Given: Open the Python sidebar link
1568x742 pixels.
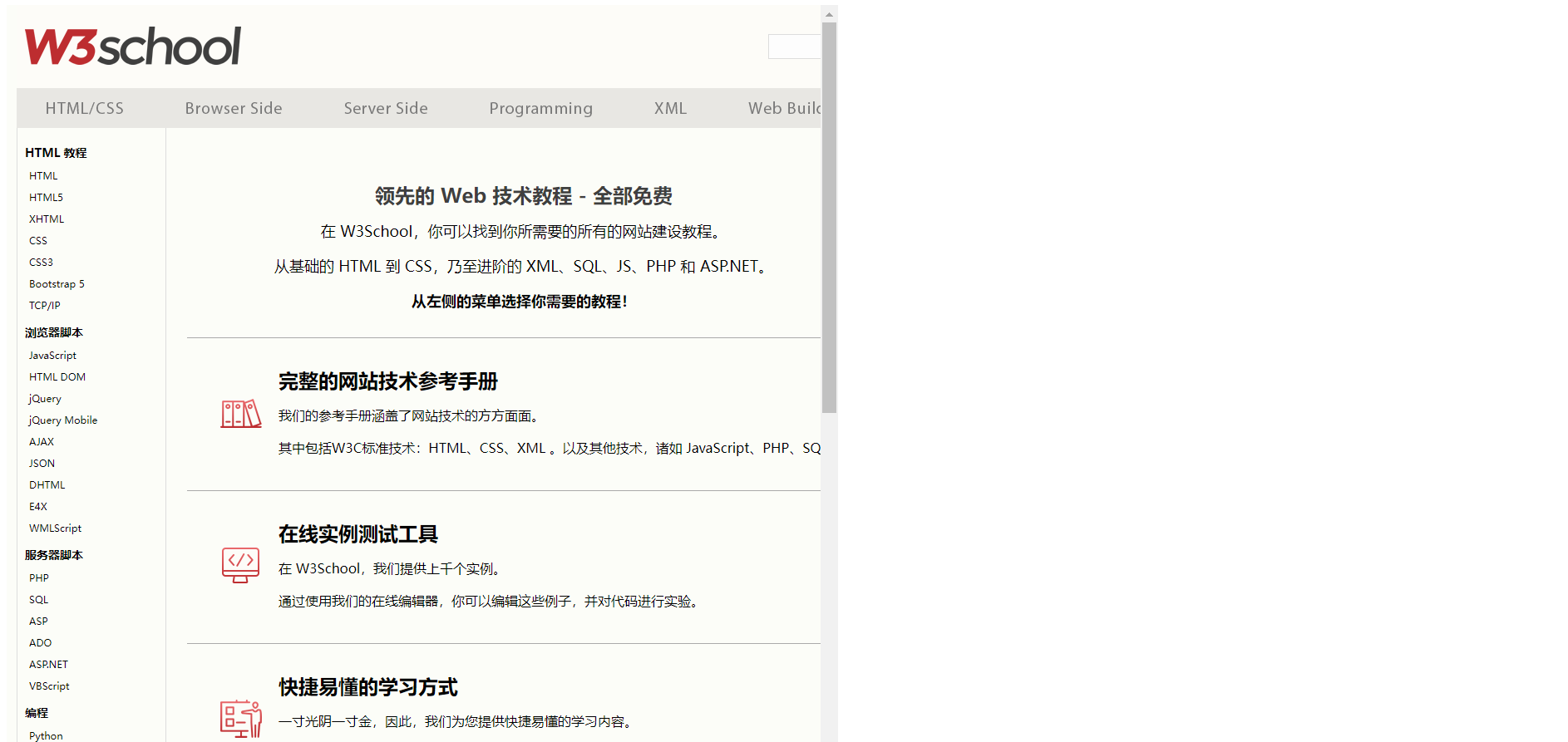Looking at the screenshot, I should (46, 736).
